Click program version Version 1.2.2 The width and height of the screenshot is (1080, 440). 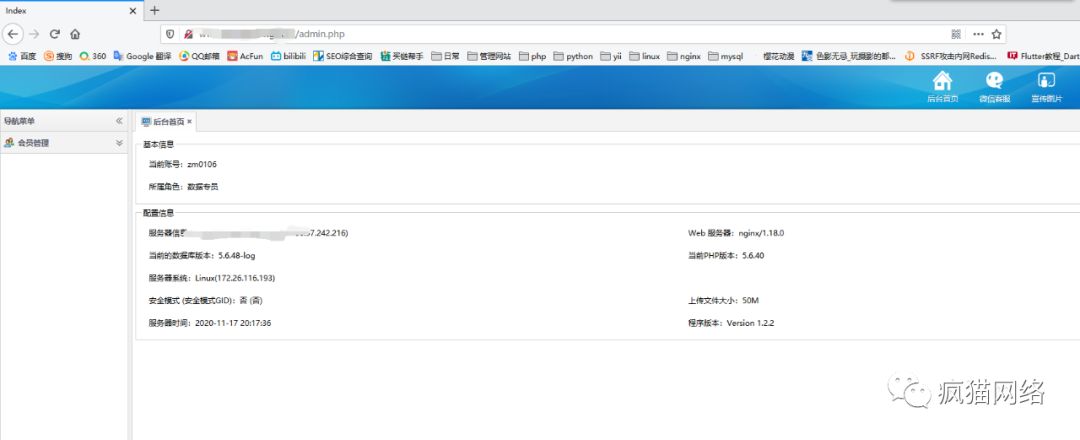coord(750,322)
